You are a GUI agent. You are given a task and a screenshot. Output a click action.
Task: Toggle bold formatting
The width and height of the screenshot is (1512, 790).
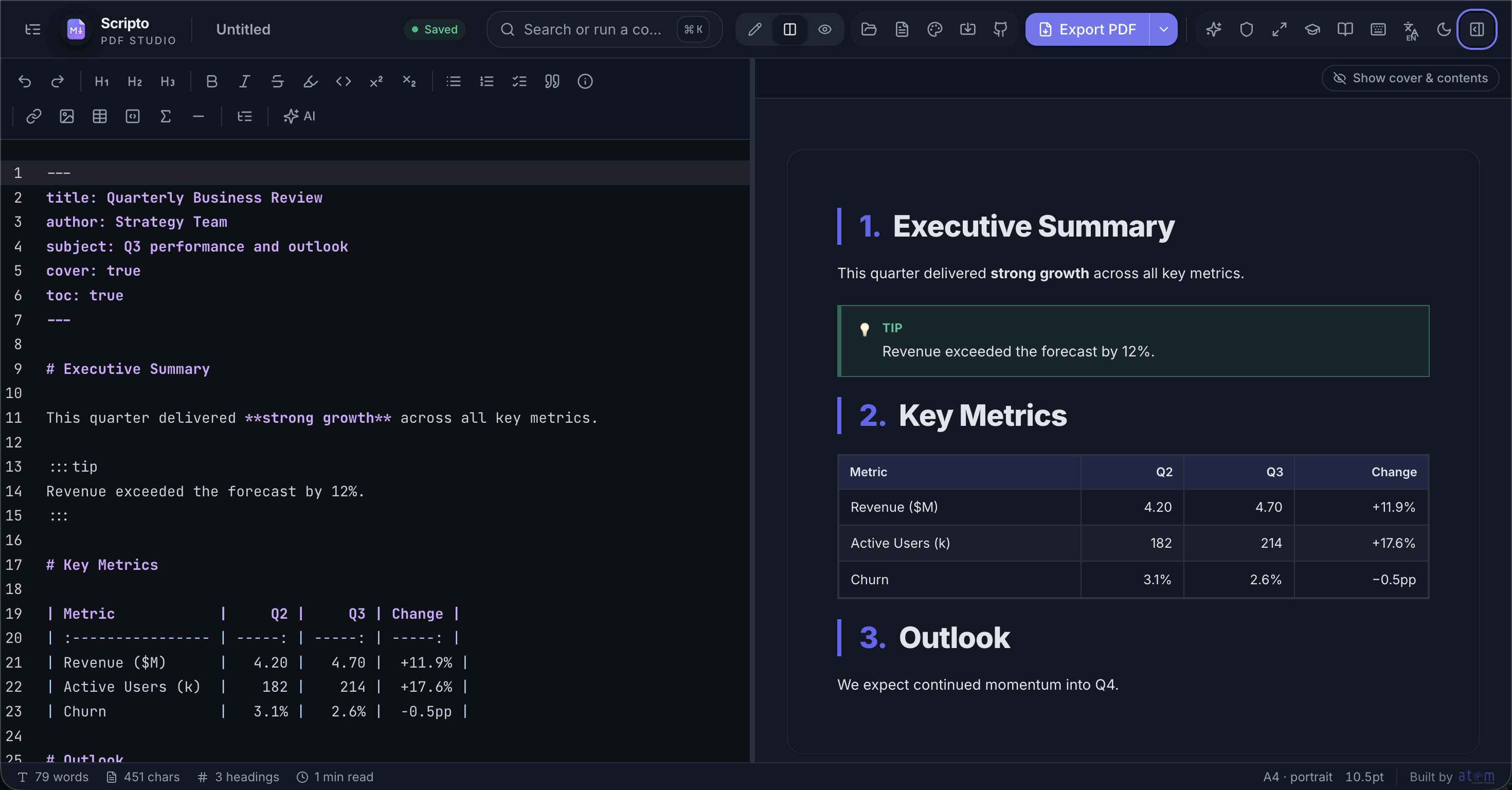212,82
